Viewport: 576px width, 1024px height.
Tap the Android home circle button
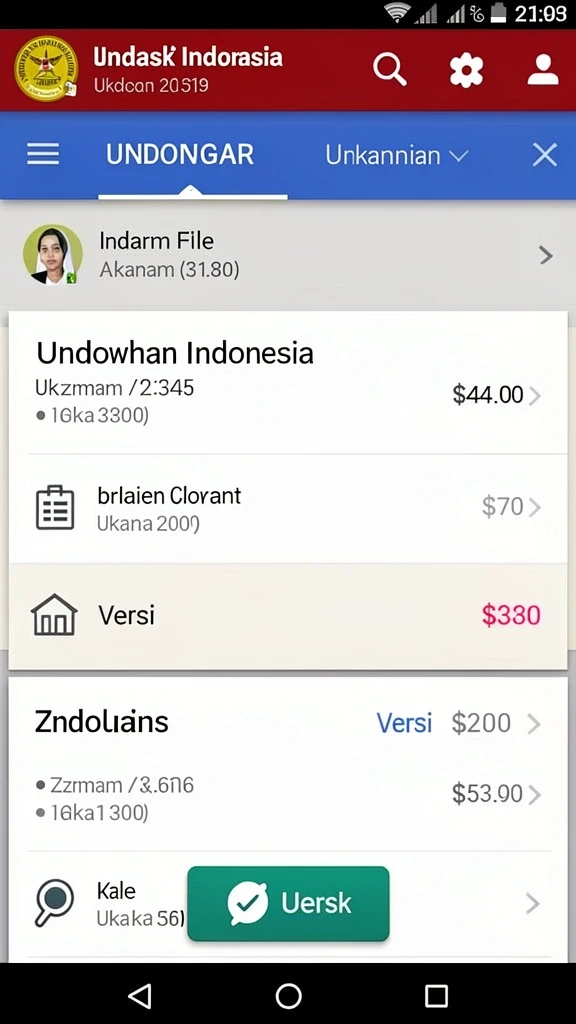289,996
